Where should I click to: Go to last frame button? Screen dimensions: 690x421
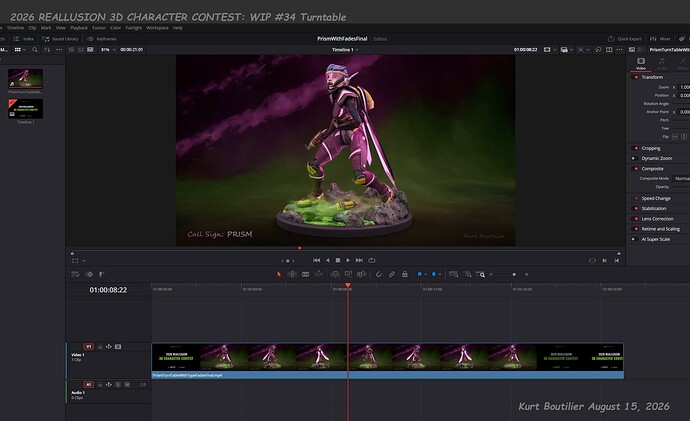[359, 260]
